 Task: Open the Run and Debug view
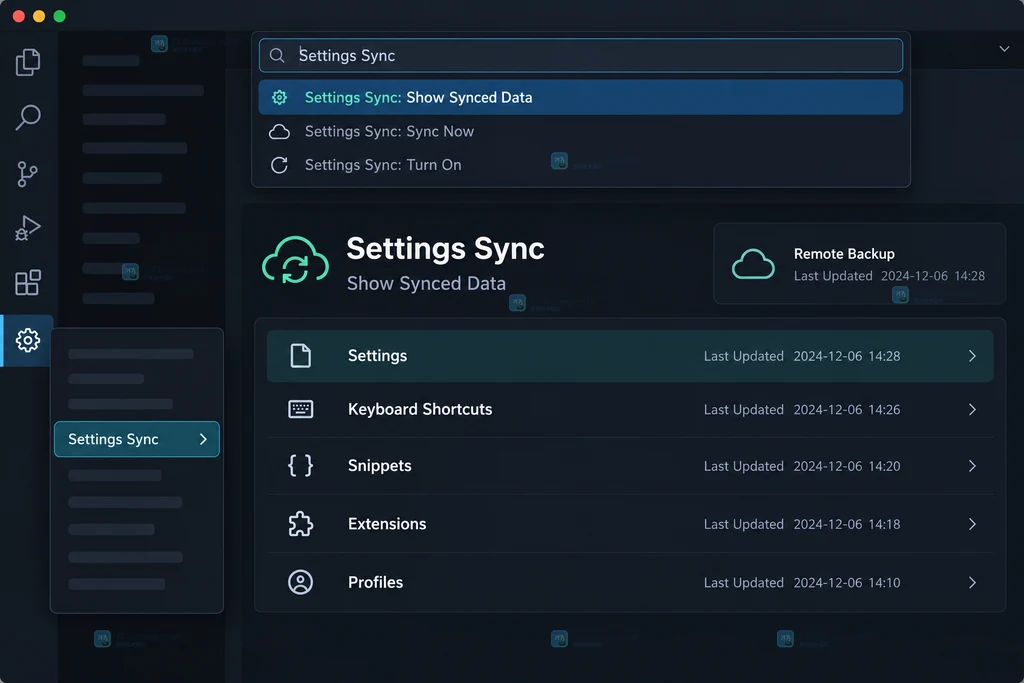click(x=27, y=228)
